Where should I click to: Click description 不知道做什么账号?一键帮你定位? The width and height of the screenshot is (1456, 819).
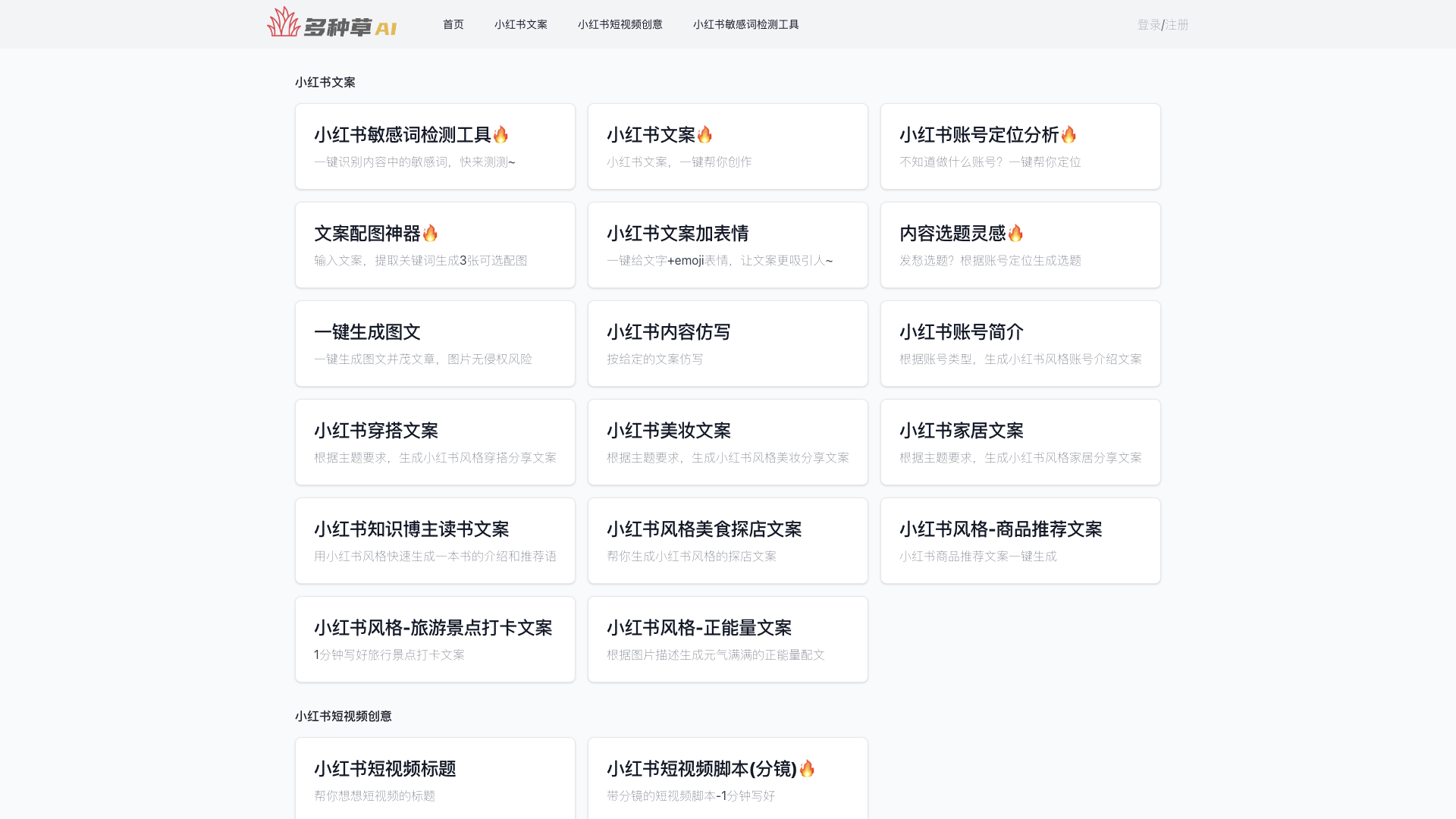coord(990,162)
